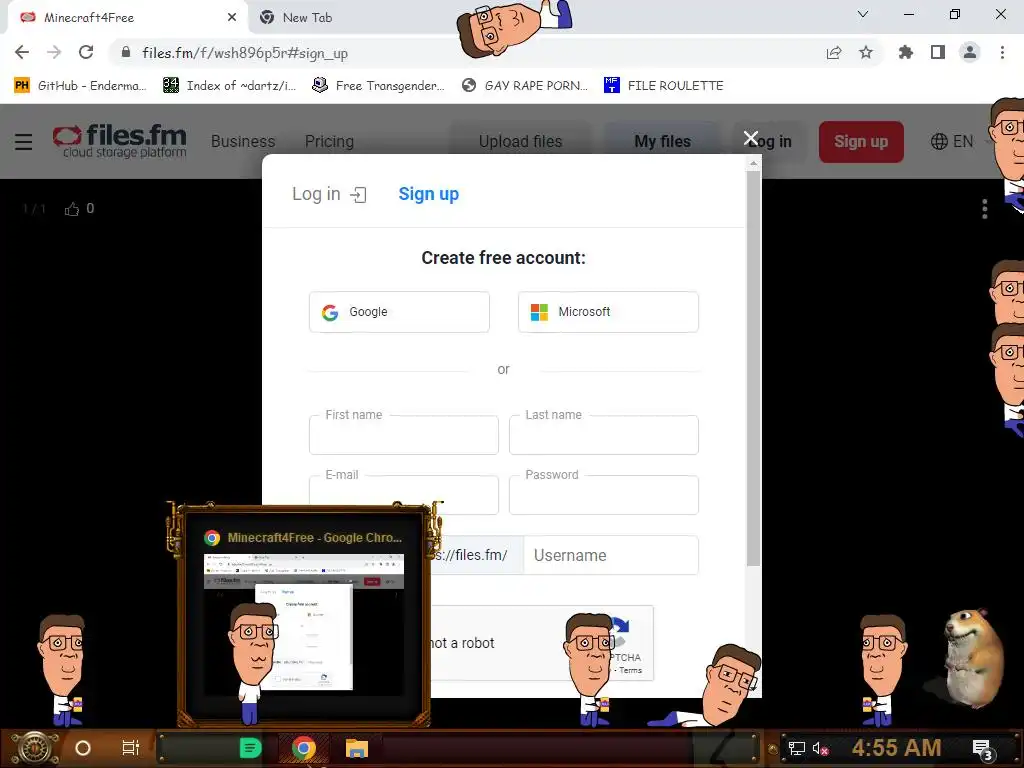Toggle the Chrome side panel icon
This screenshot has height=768, width=1024.
tap(938, 52)
